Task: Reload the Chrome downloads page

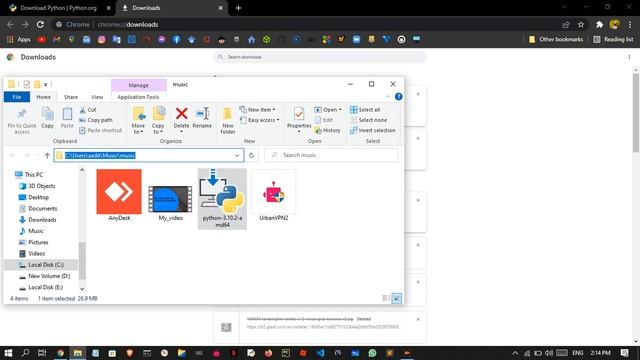Action: point(40,24)
